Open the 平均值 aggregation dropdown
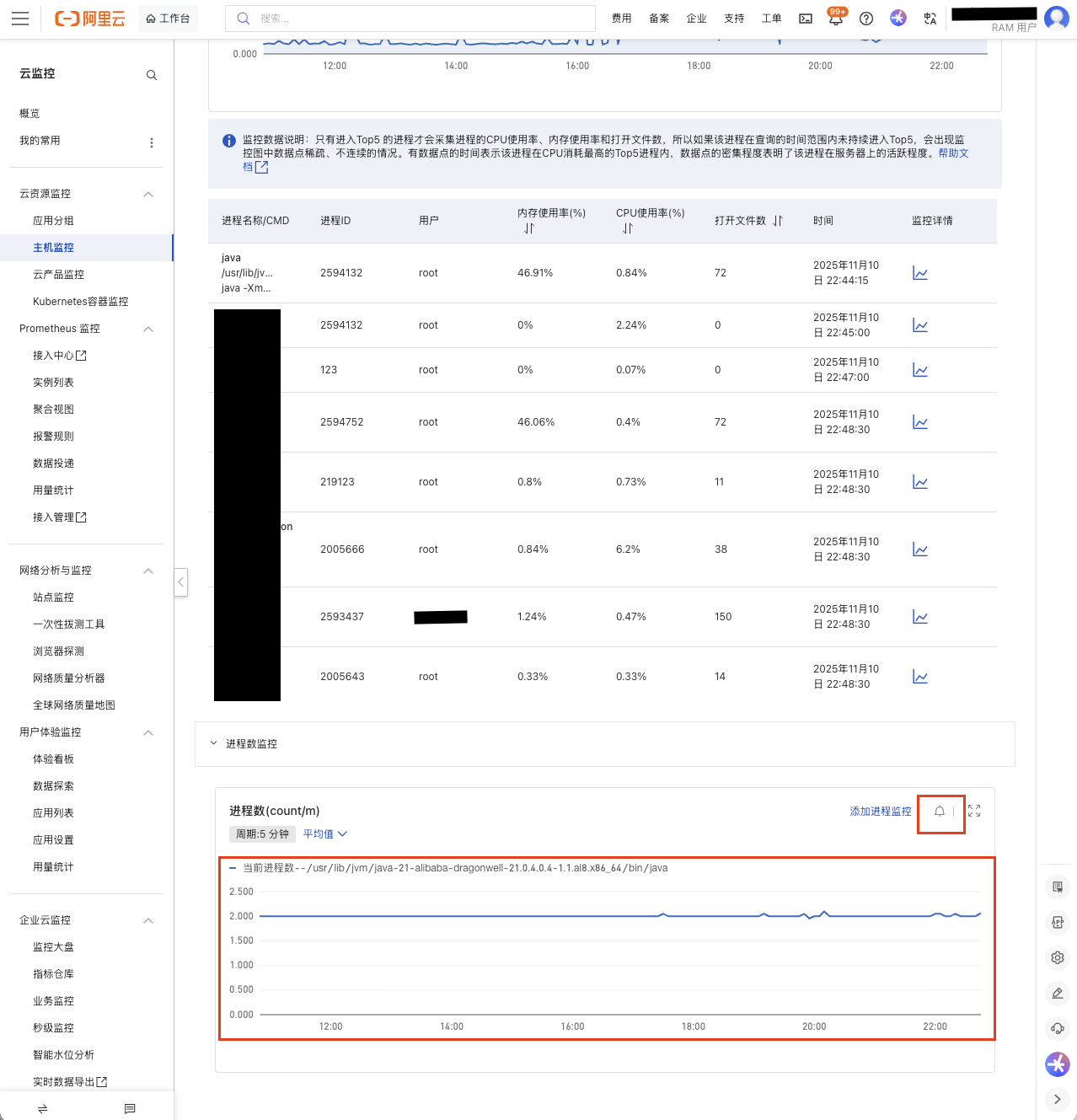This screenshot has width=1077, height=1120. pyautogui.click(x=324, y=834)
